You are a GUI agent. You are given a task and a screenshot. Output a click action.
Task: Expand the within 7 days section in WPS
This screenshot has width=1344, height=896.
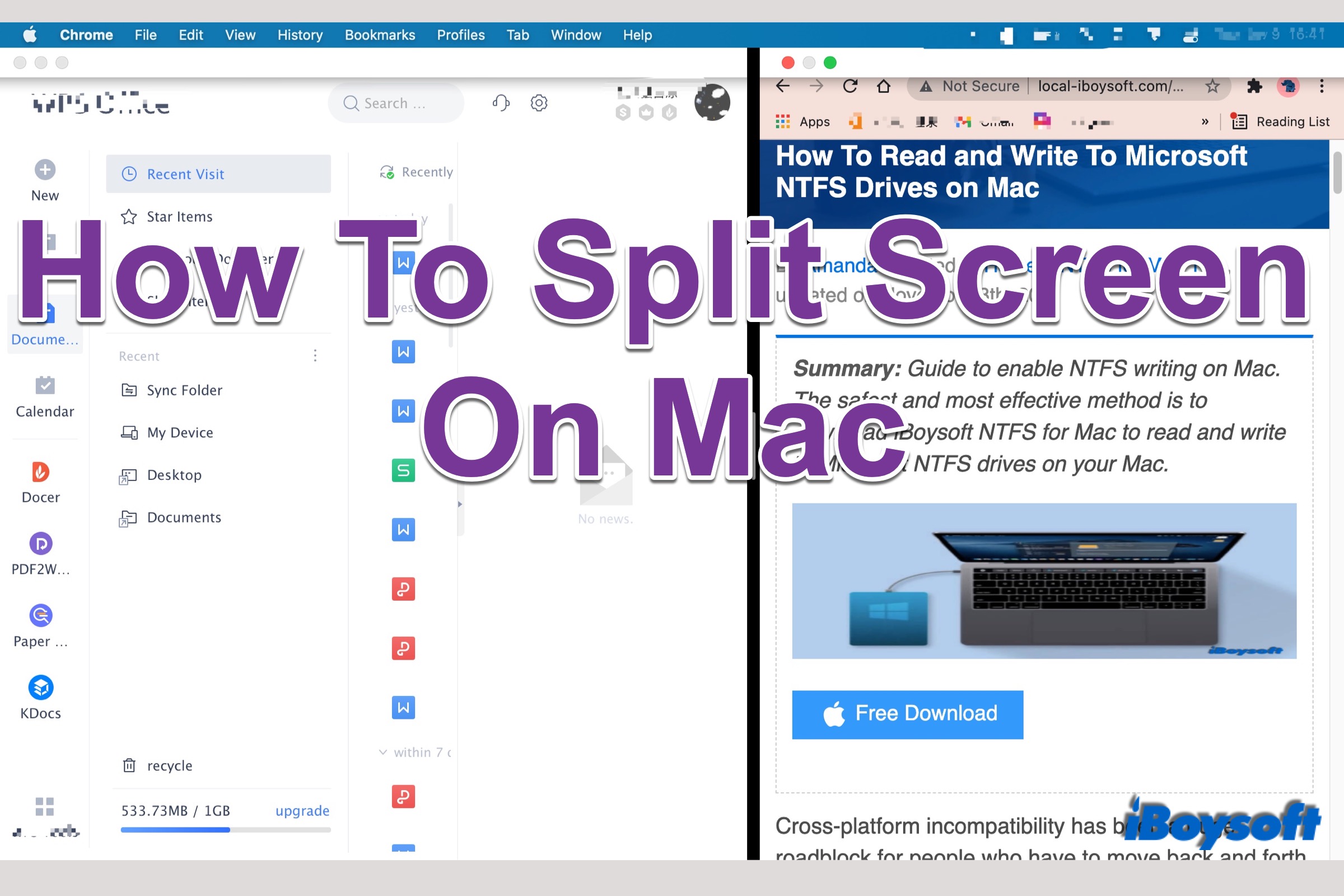pyautogui.click(x=384, y=751)
